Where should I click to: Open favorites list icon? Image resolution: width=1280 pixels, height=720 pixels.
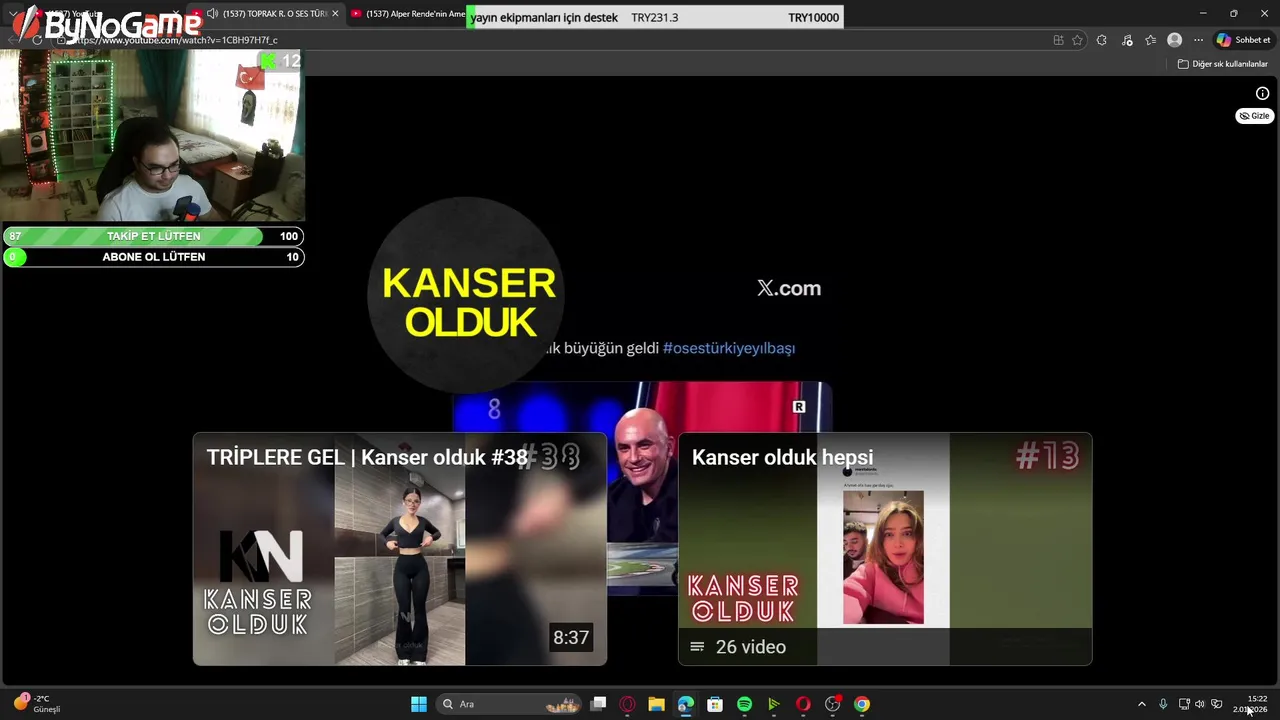(x=1151, y=40)
